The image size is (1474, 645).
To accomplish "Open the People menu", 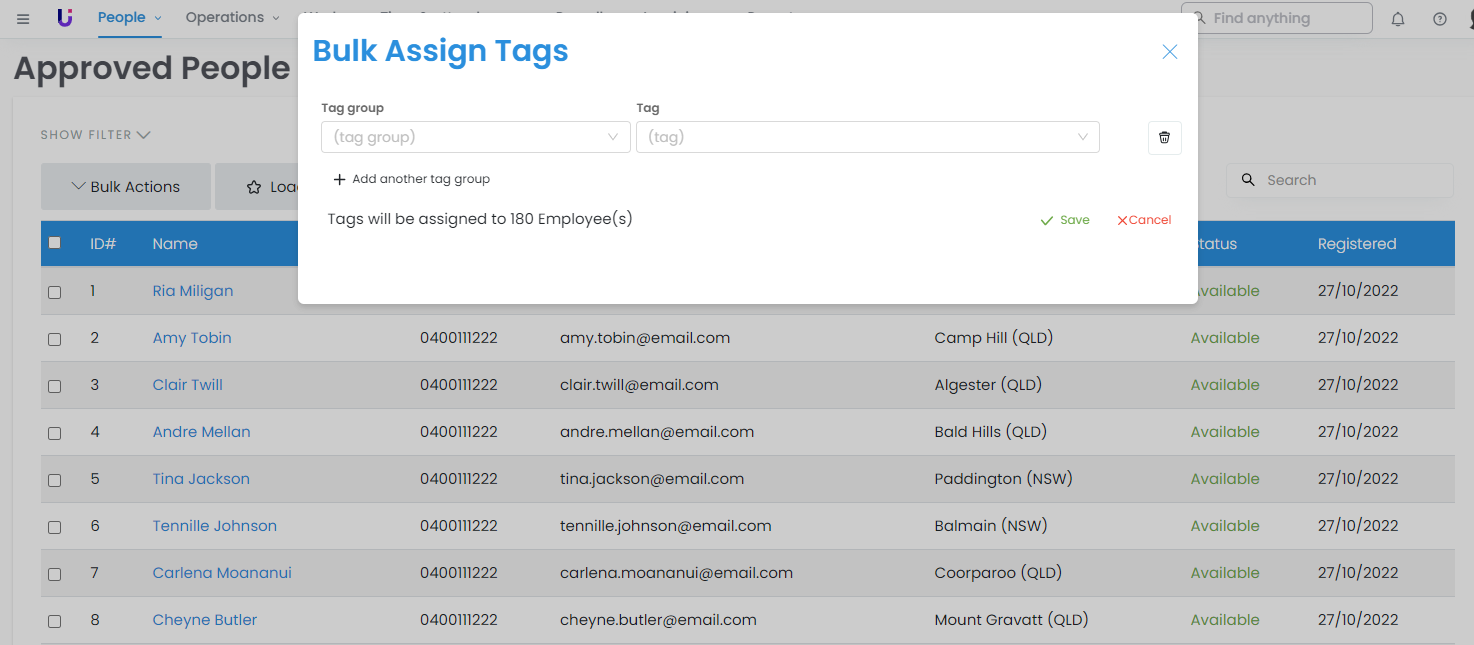I will click(x=129, y=18).
